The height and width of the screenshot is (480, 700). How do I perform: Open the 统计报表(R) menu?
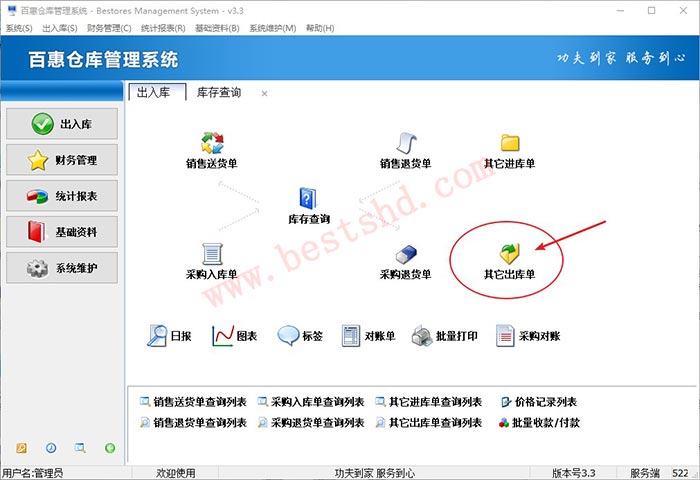pos(163,28)
